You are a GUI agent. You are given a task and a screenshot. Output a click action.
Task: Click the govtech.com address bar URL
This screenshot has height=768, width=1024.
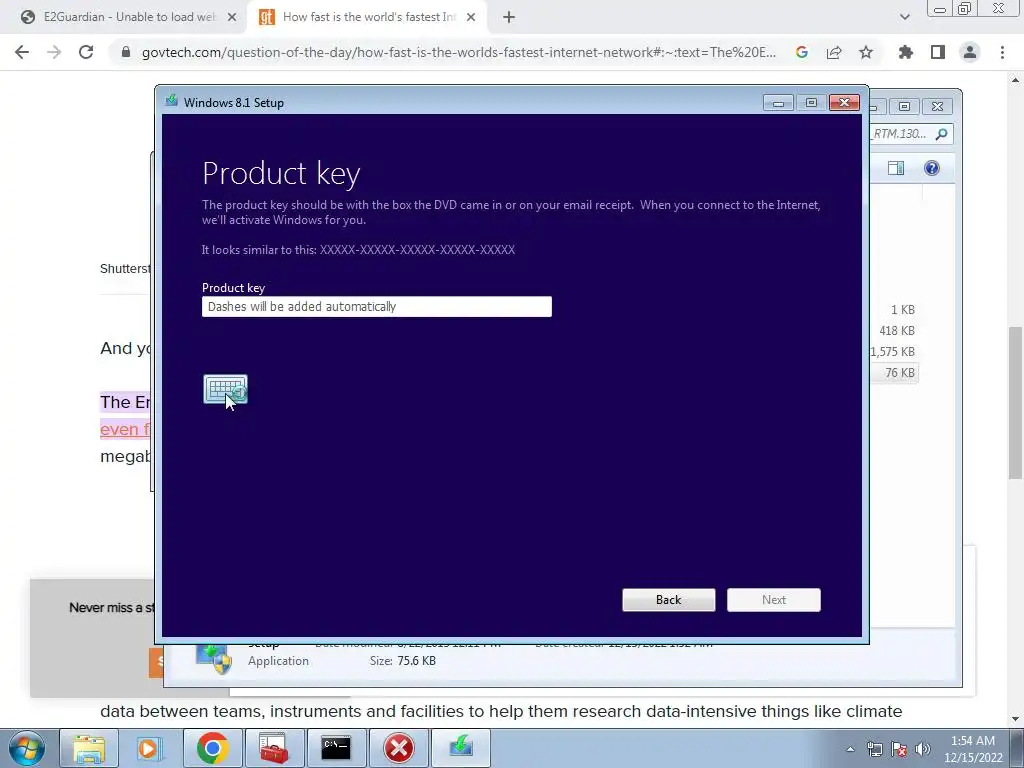pyautogui.click(x=458, y=52)
